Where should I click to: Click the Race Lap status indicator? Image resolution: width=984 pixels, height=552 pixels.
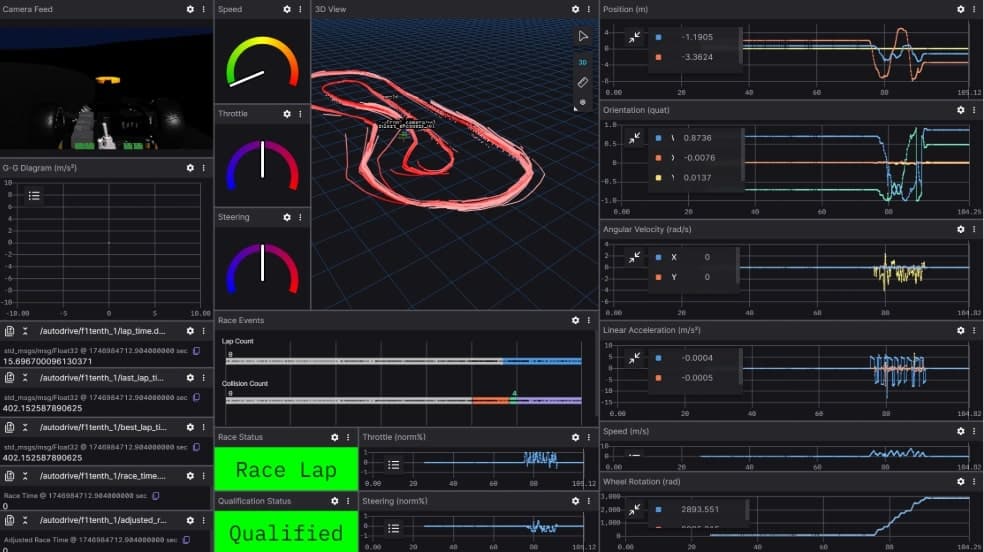(286, 469)
